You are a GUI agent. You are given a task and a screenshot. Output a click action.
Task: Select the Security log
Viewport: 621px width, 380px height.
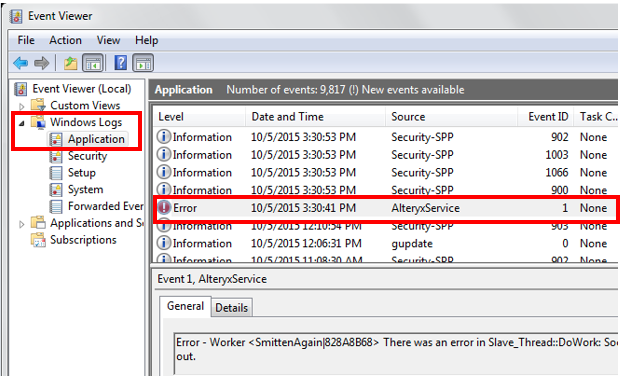click(88, 156)
